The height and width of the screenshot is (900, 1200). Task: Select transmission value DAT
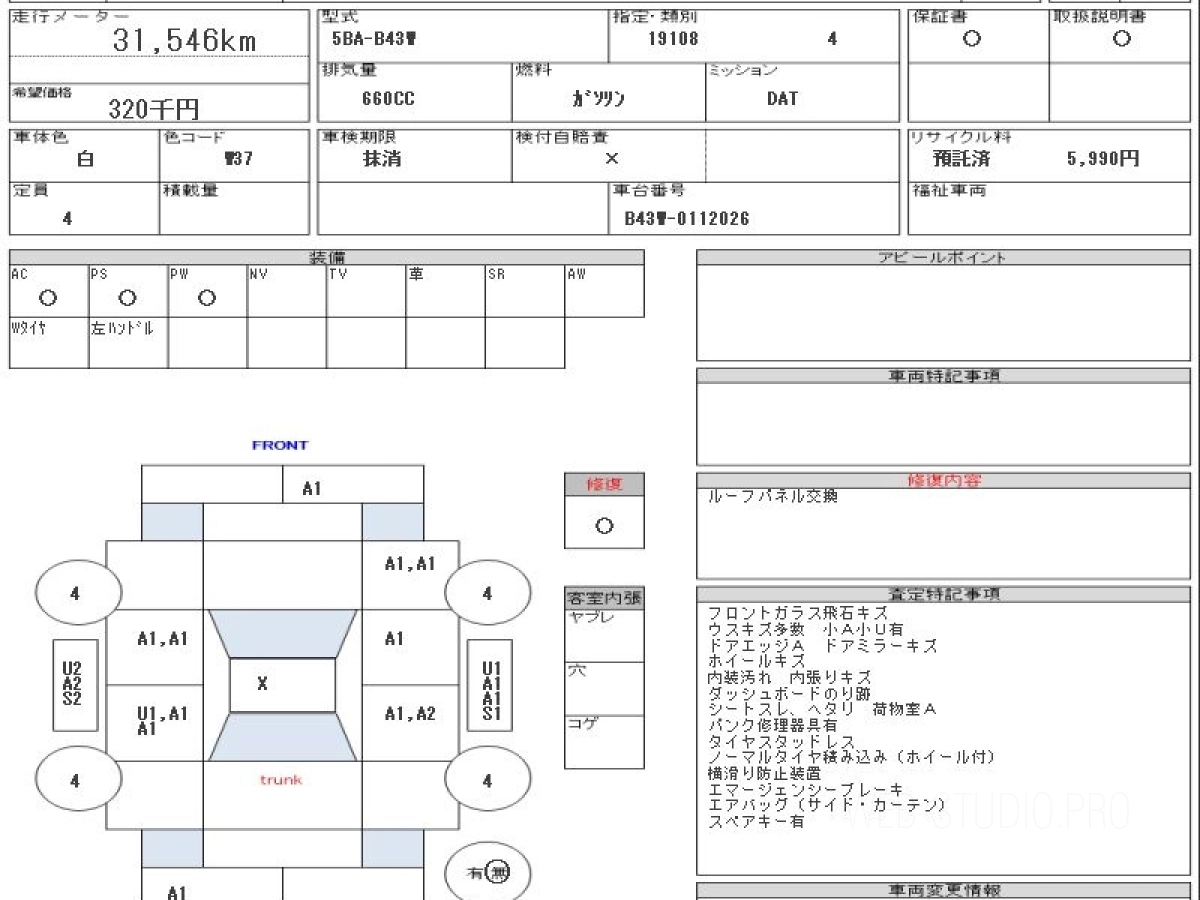[x=782, y=99]
